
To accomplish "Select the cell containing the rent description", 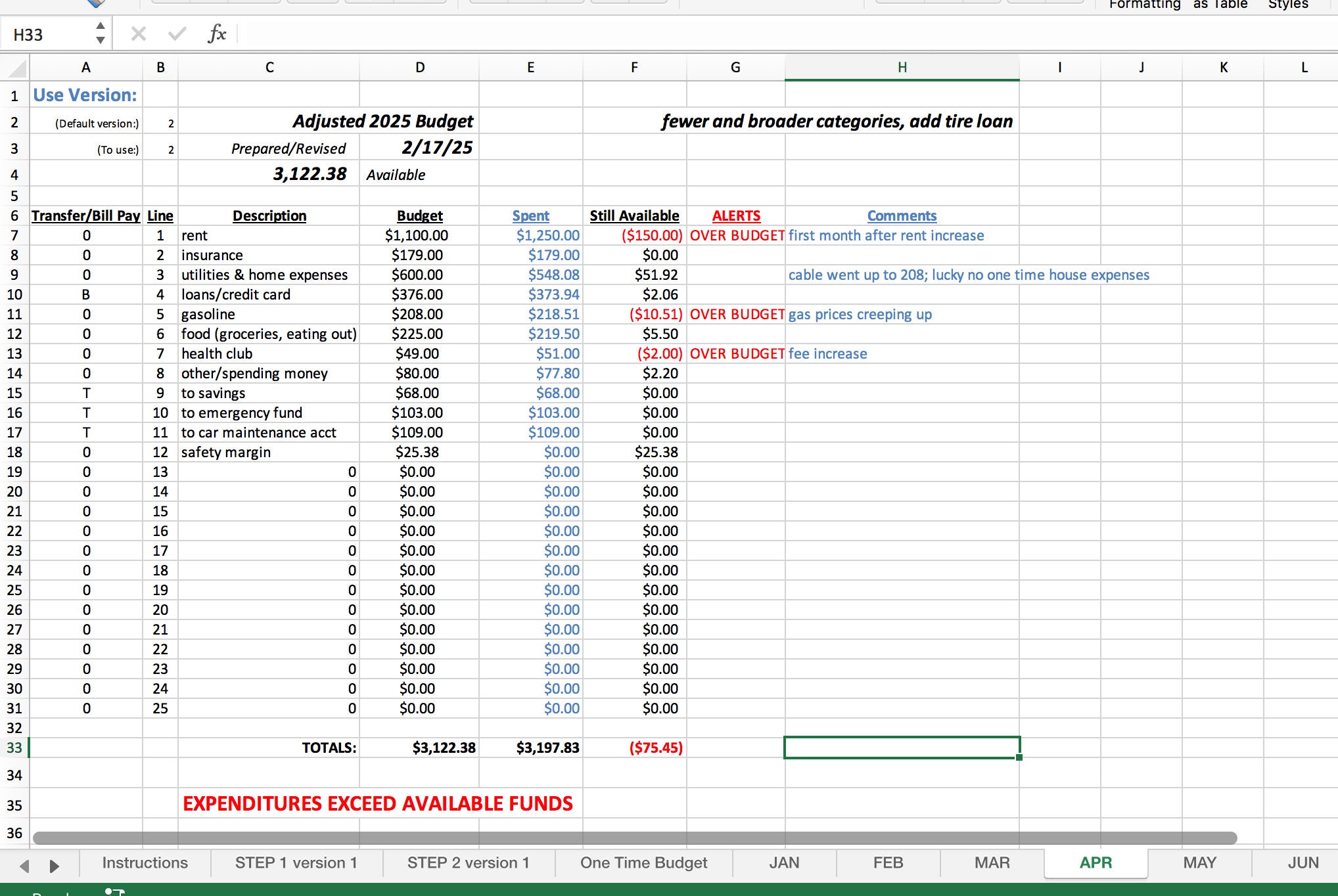I will click(x=269, y=235).
